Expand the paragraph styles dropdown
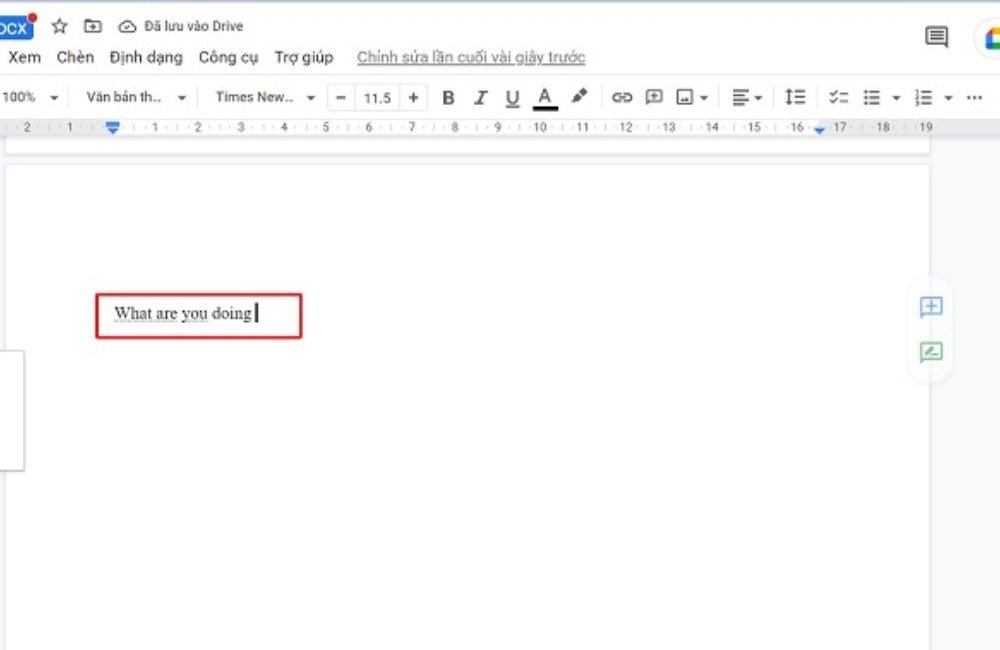Viewport: 1000px width, 650px height. [x=130, y=97]
